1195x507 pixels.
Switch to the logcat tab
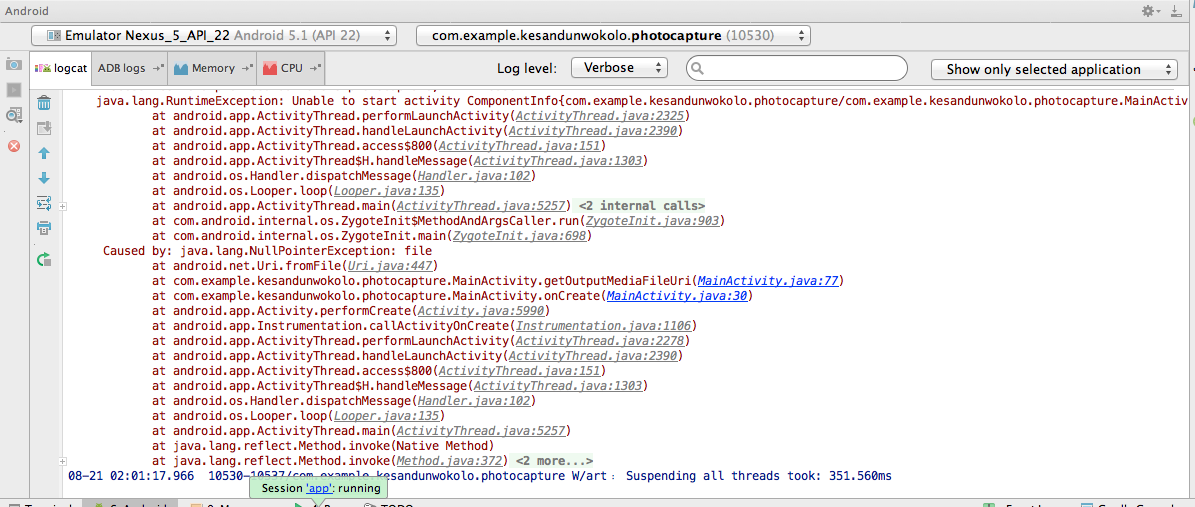(x=61, y=69)
